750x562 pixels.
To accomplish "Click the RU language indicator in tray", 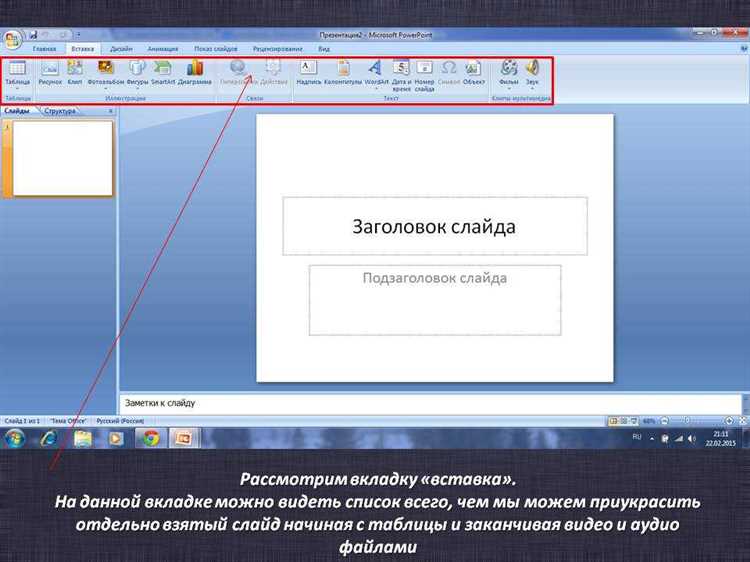I will click(x=637, y=437).
